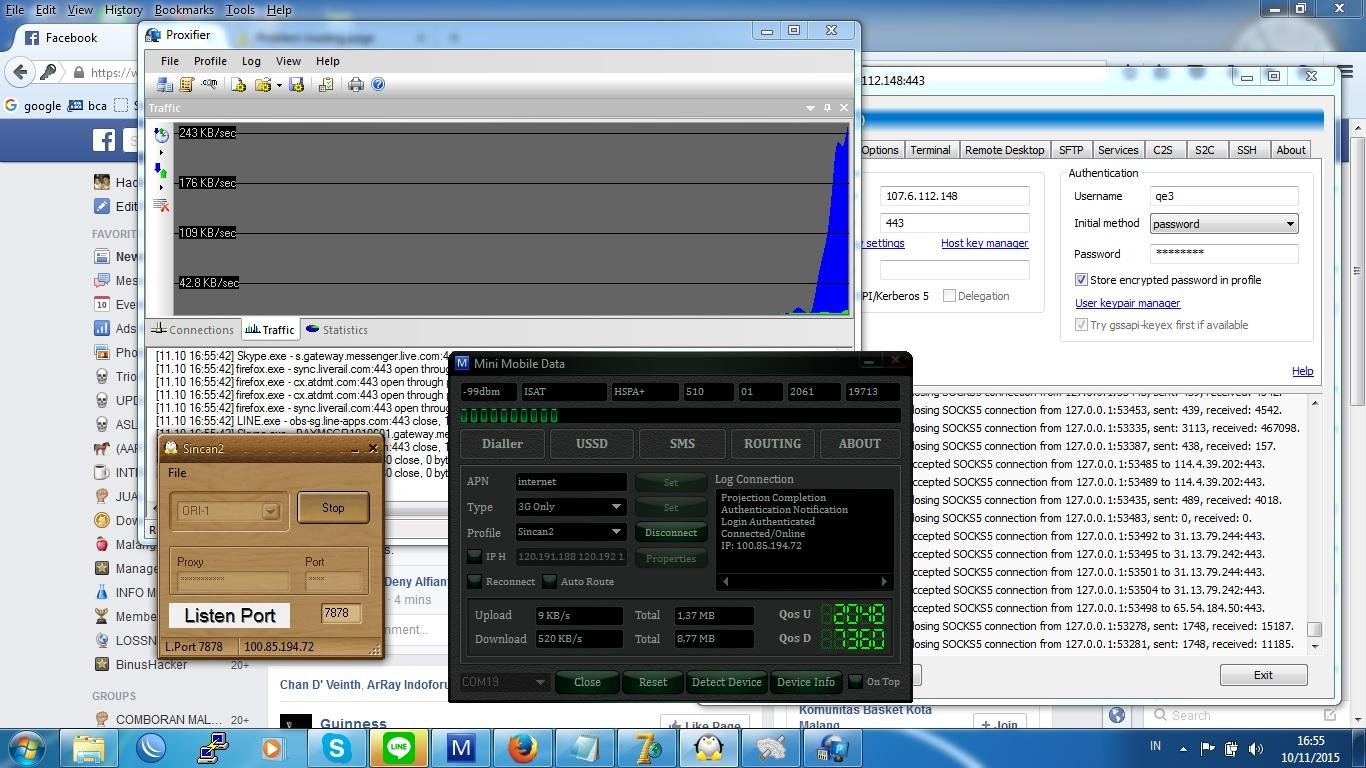Click the Stop button in Sincan2

333,508
